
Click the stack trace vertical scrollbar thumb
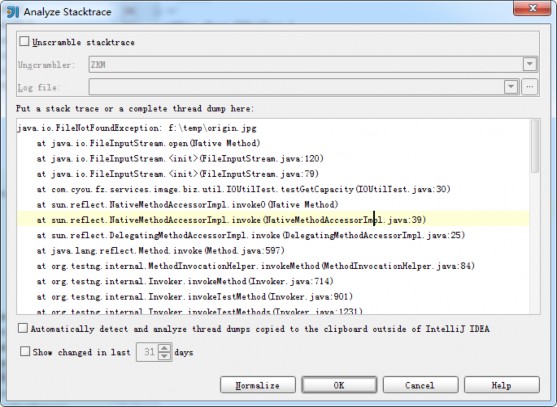pyautogui.click(x=535, y=146)
